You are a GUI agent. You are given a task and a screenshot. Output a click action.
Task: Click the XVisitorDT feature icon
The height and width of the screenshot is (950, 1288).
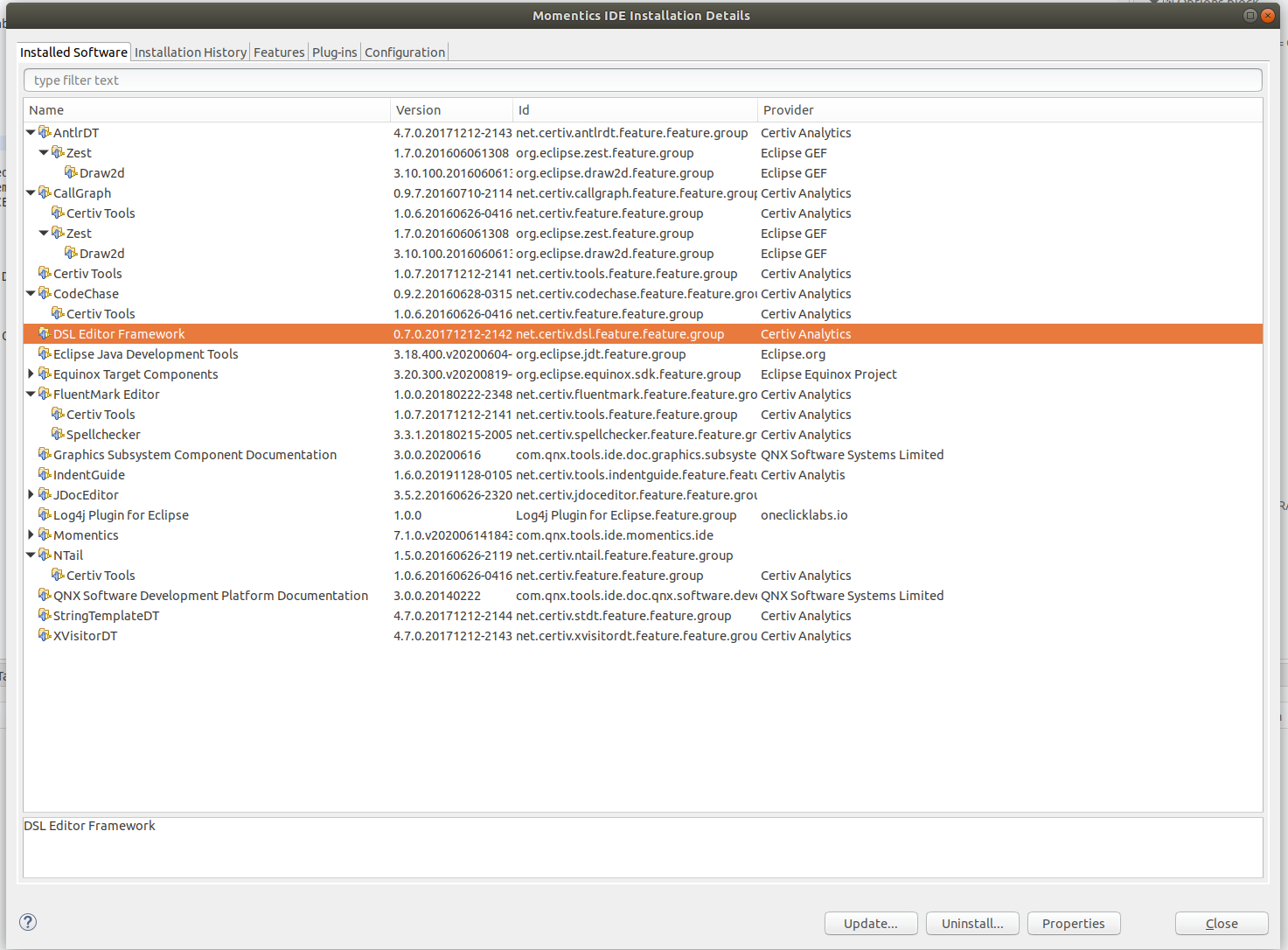coord(45,635)
